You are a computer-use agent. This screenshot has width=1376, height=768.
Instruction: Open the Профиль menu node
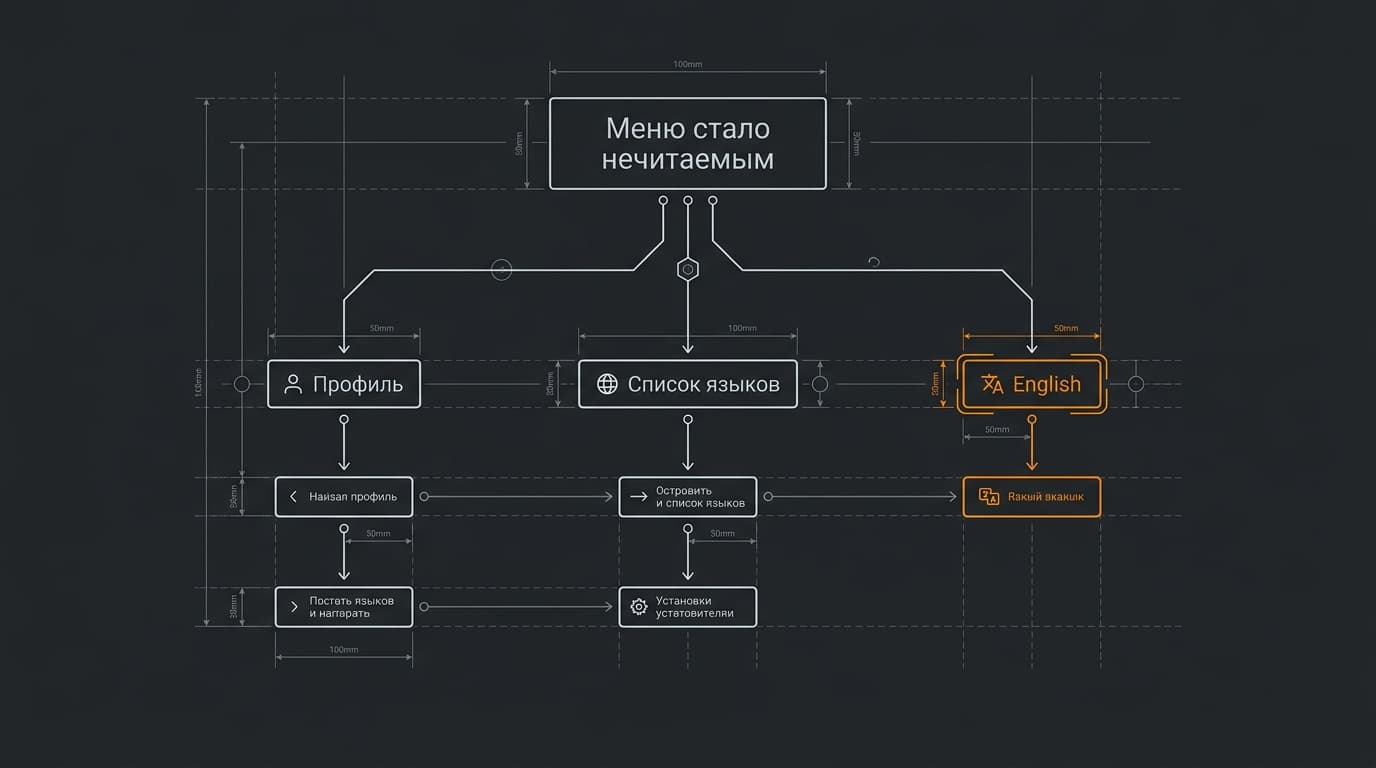point(344,384)
